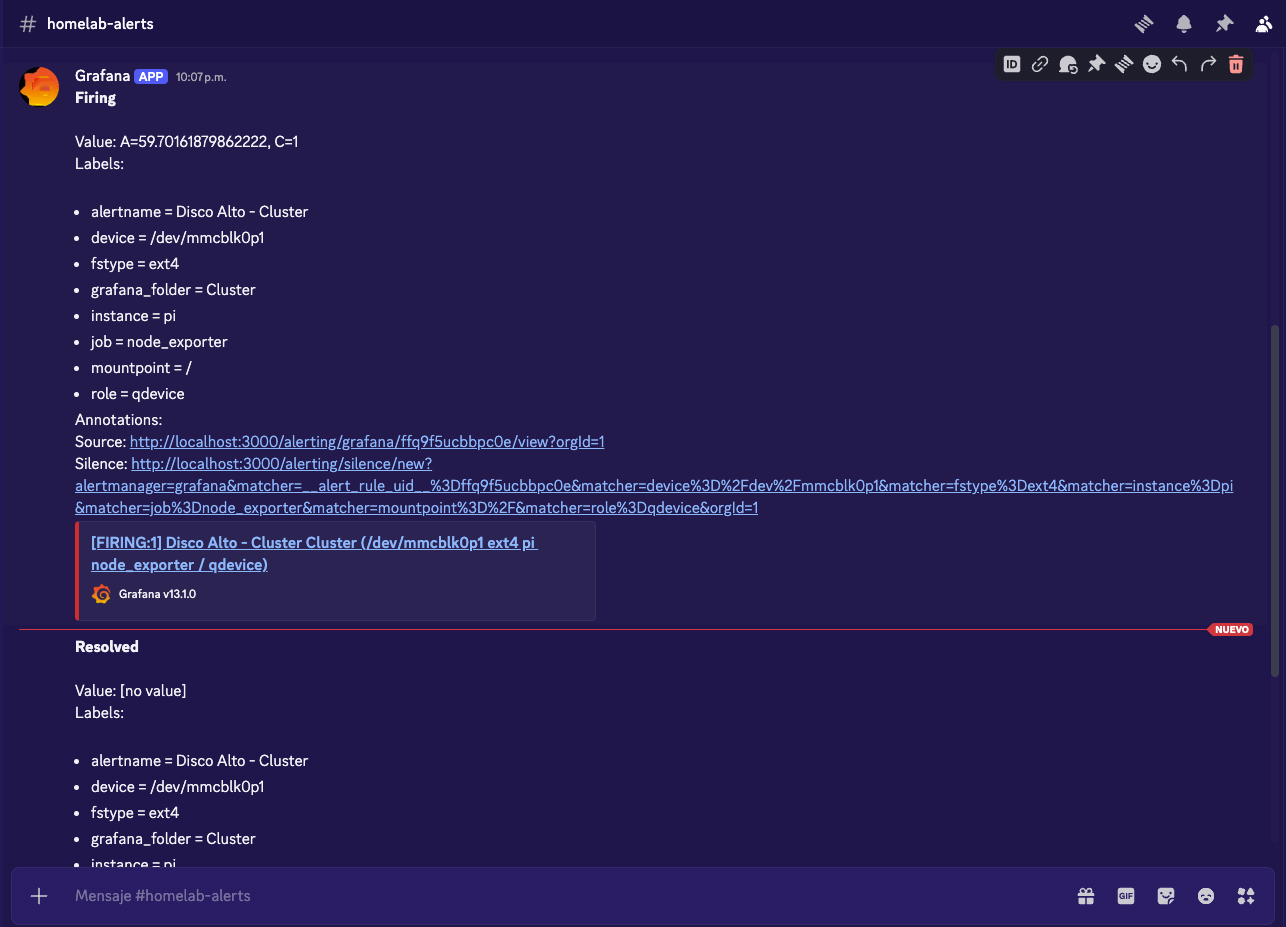Screen dimensions: 1286x927
Task: Forward the Grafana message
Action: coord(1208,64)
